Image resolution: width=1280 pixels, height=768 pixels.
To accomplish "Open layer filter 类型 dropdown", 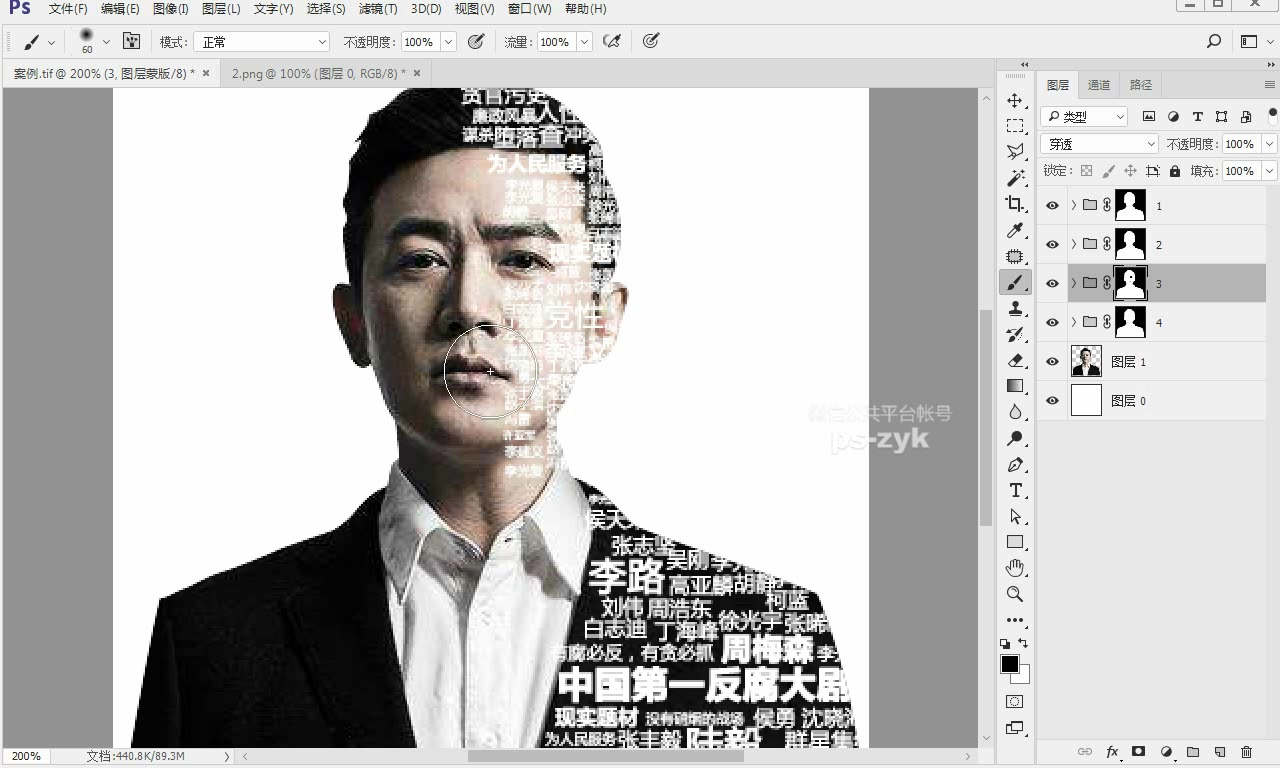I will point(1084,117).
